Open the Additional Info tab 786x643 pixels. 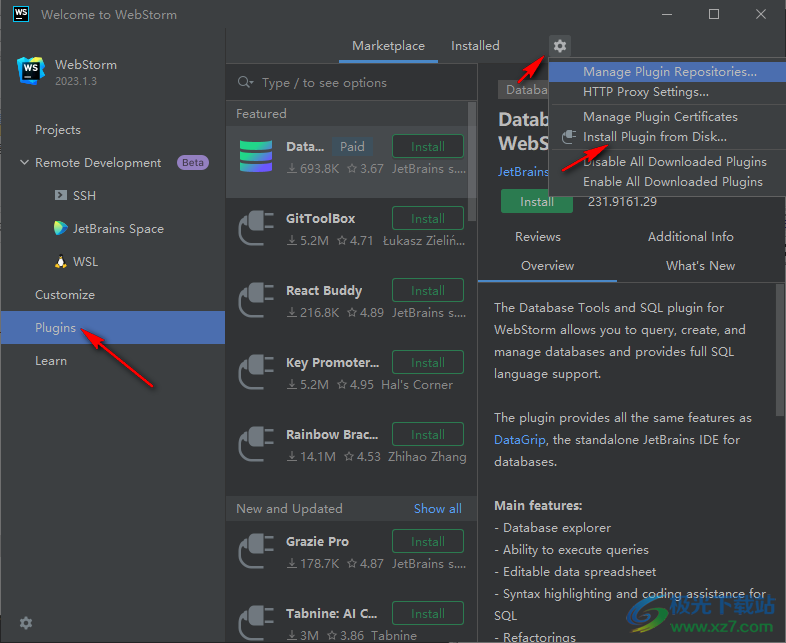click(690, 237)
